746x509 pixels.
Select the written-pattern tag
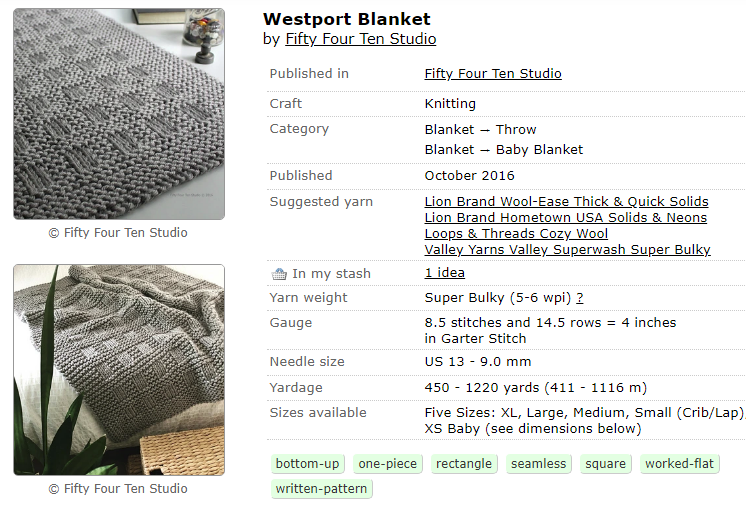321,489
